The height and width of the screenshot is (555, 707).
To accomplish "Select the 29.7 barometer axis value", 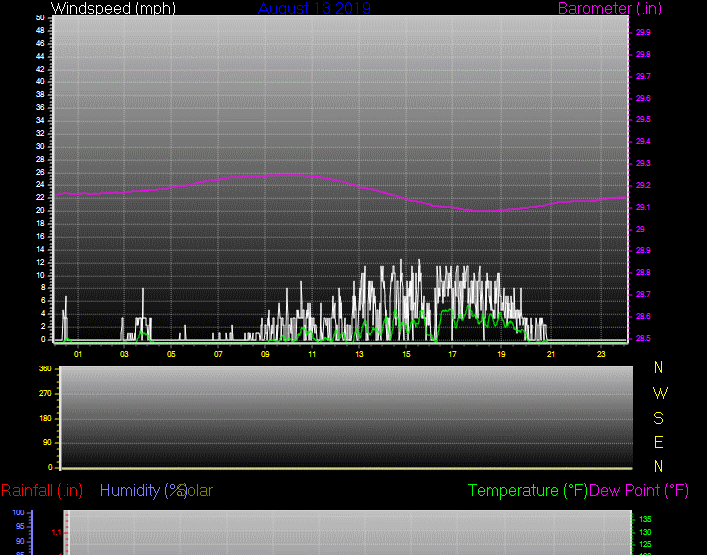I will 643,77.
